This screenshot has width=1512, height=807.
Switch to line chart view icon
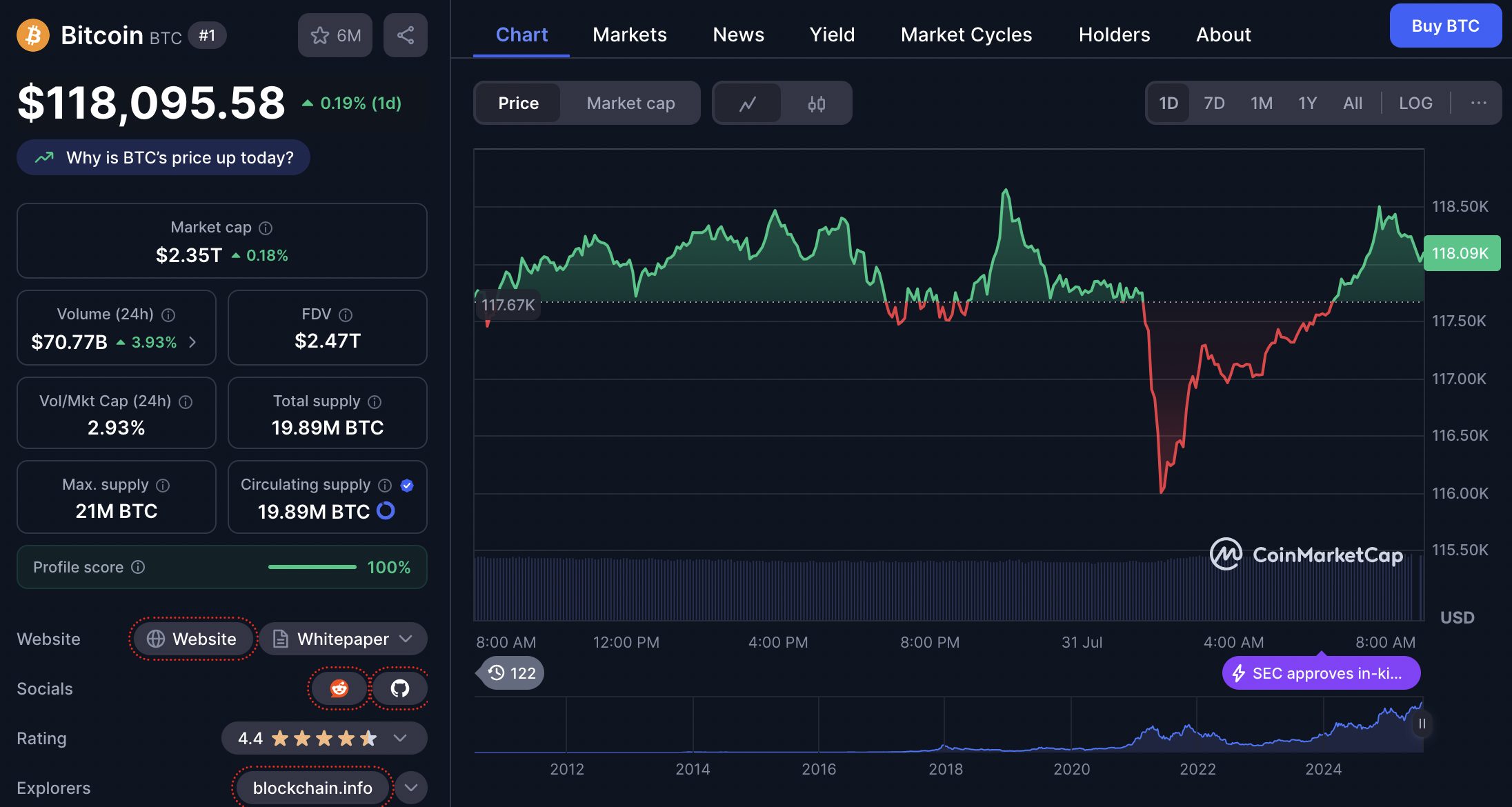748,103
